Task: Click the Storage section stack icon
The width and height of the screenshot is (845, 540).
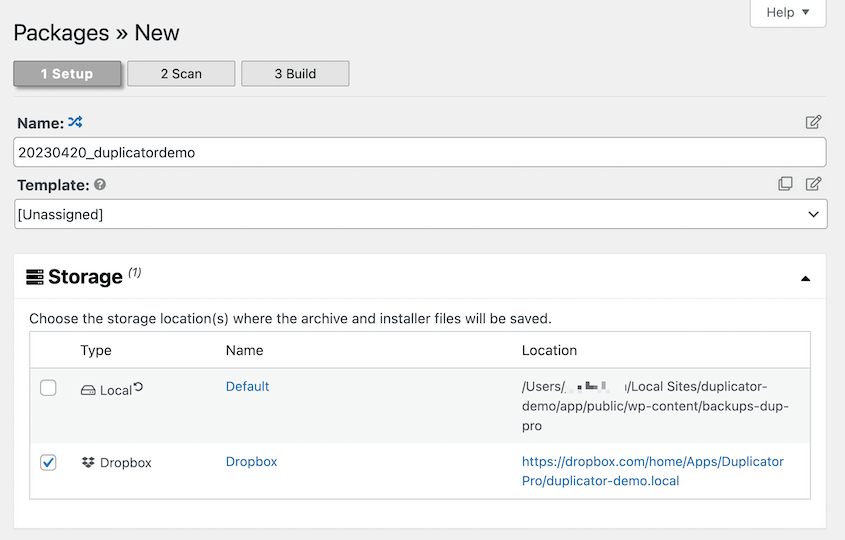Action: tap(34, 277)
